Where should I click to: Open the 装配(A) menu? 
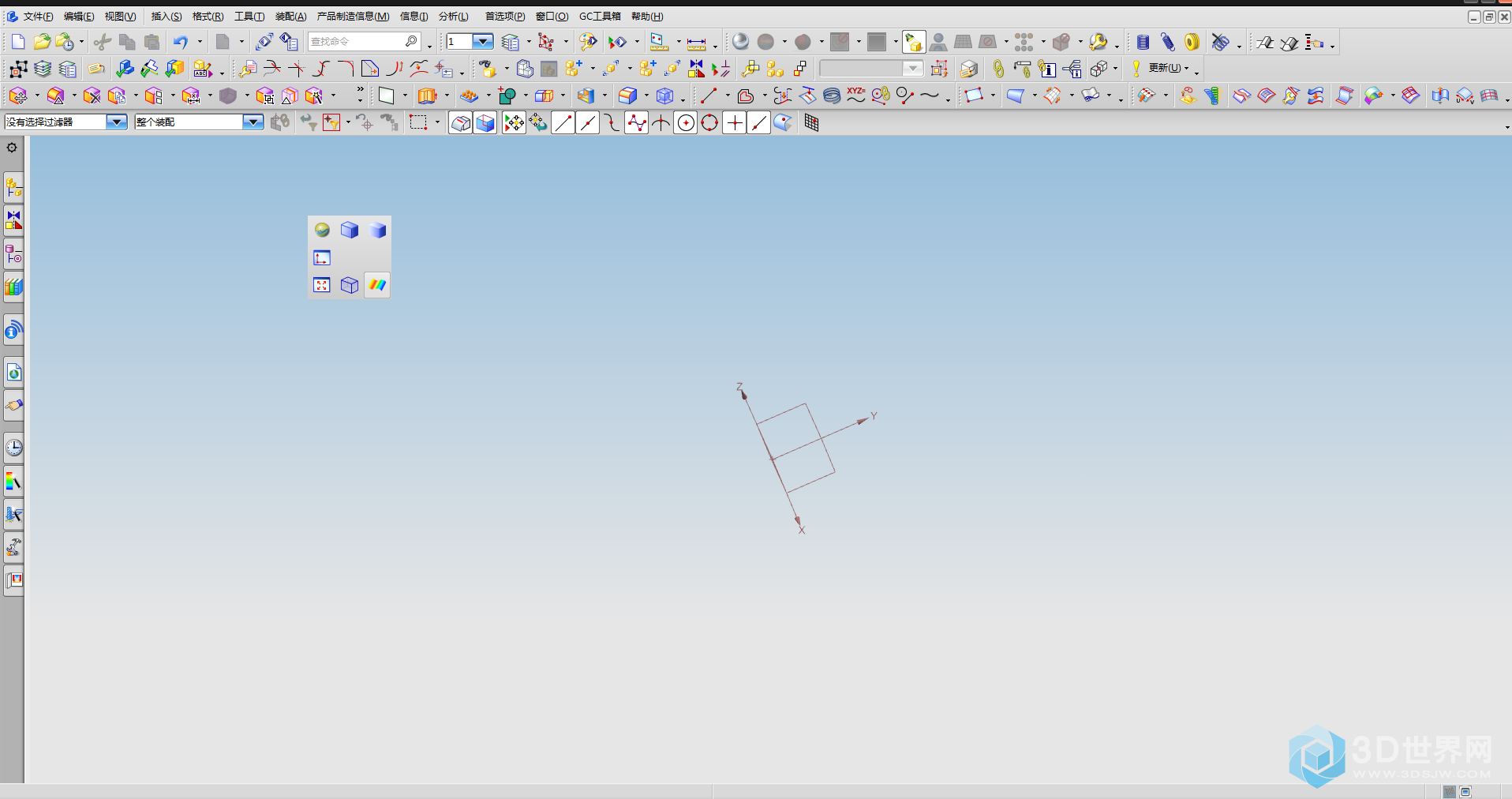[x=290, y=16]
